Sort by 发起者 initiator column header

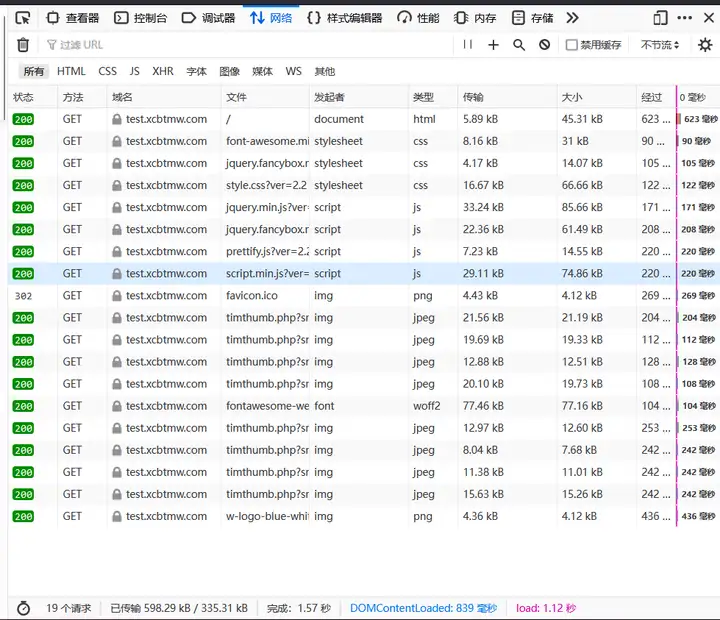(359, 97)
